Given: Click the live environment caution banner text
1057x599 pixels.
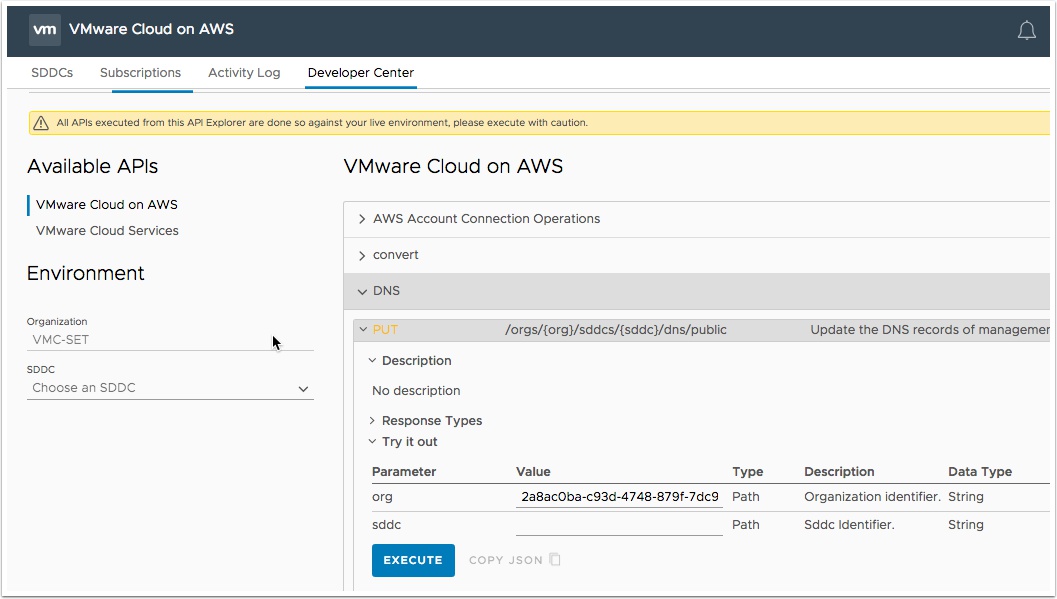Looking at the screenshot, I should pos(322,123).
